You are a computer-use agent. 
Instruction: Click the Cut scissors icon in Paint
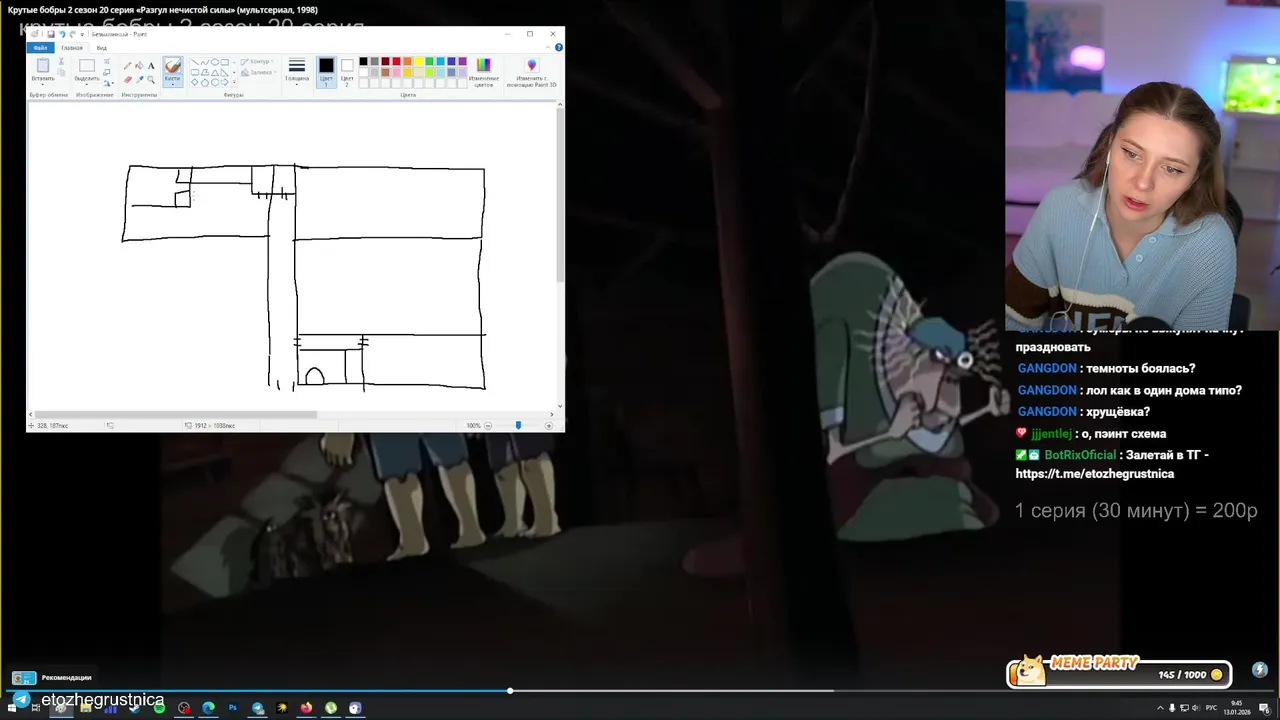61,61
